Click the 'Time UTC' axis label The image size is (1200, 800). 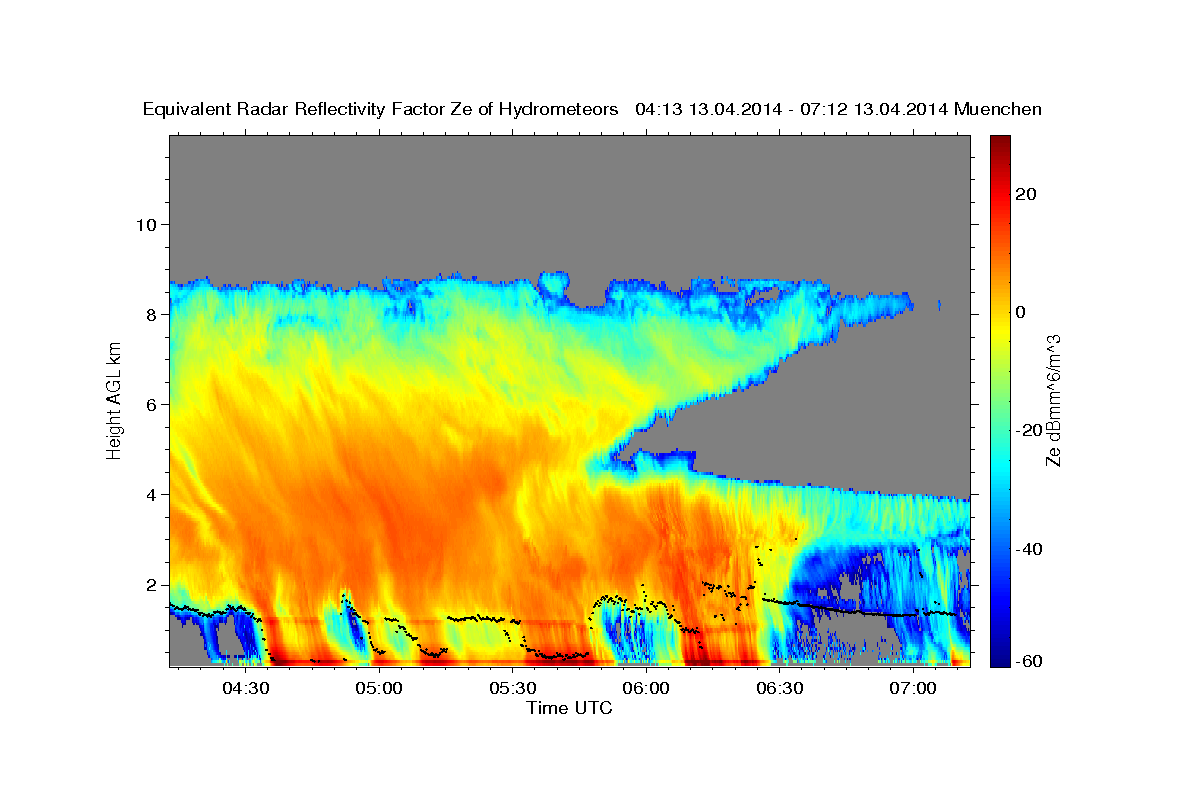tap(569, 708)
